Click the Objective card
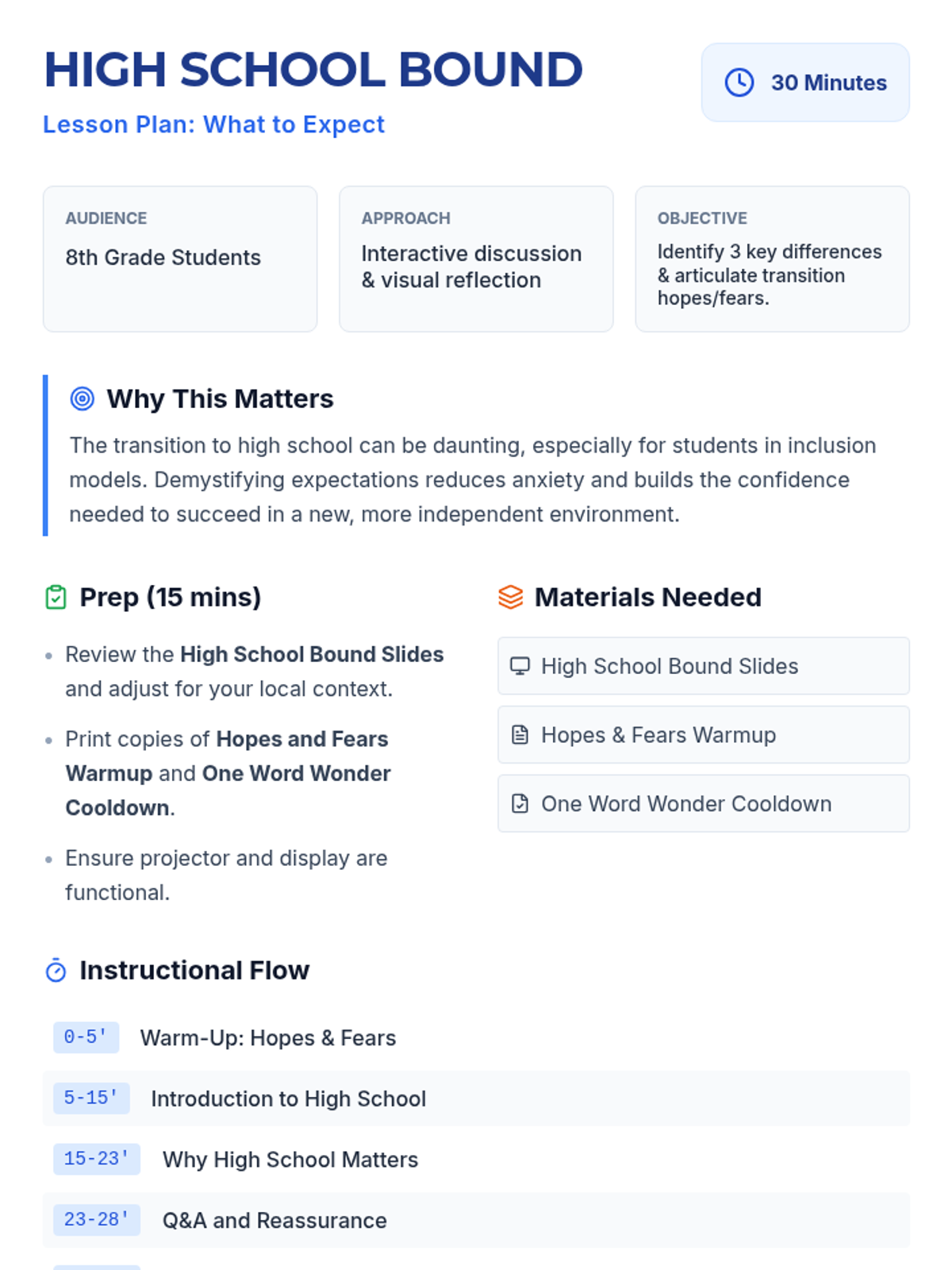The height and width of the screenshot is (1270, 952). click(x=772, y=259)
